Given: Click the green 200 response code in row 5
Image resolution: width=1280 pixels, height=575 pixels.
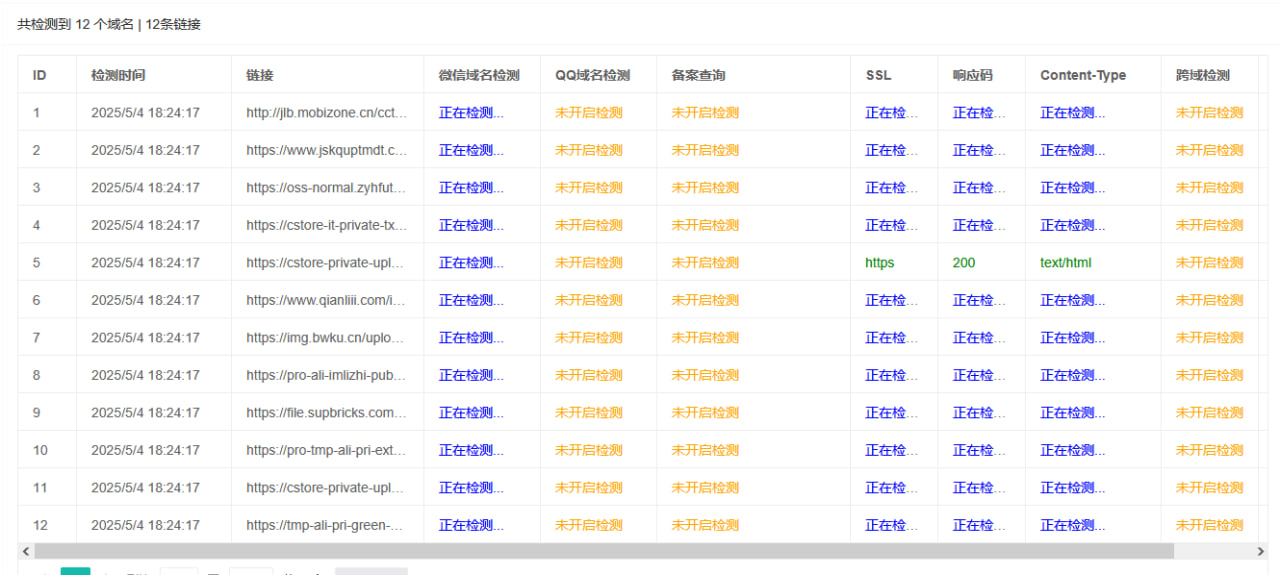Looking at the screenshot, I should point(963,263).
